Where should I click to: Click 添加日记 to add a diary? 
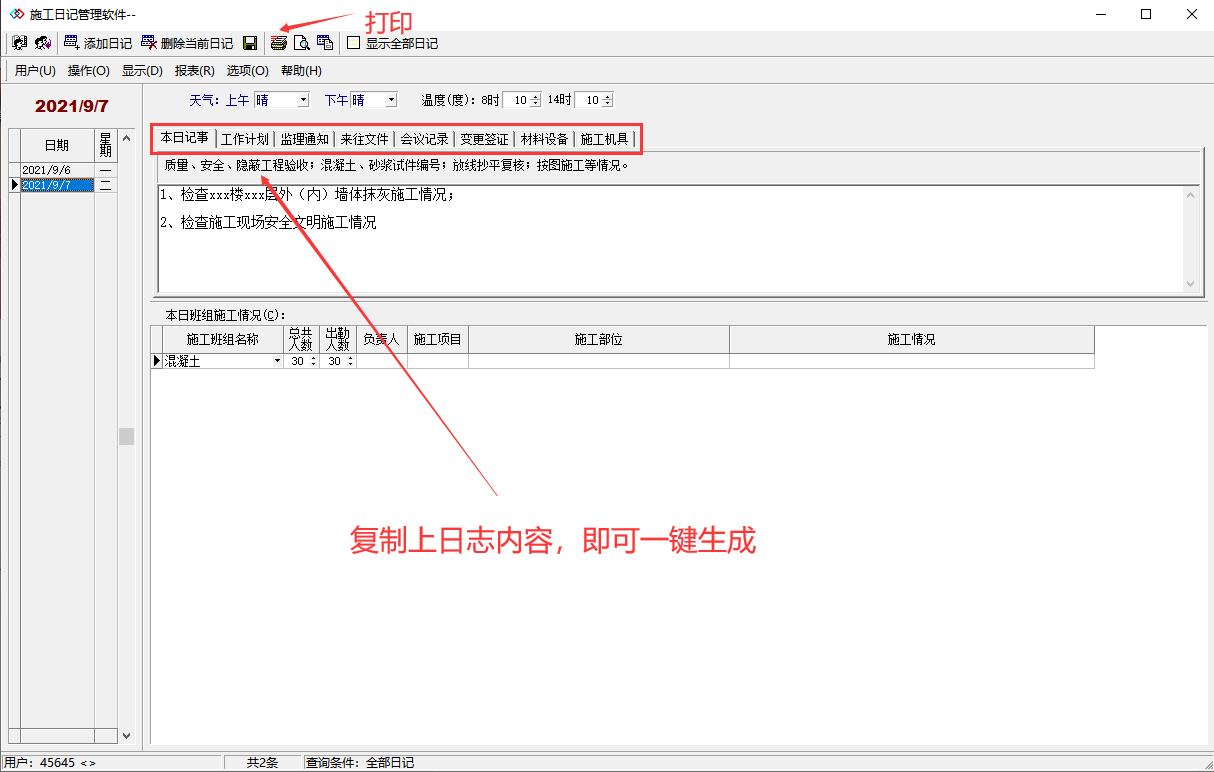[x=97, y=43]
